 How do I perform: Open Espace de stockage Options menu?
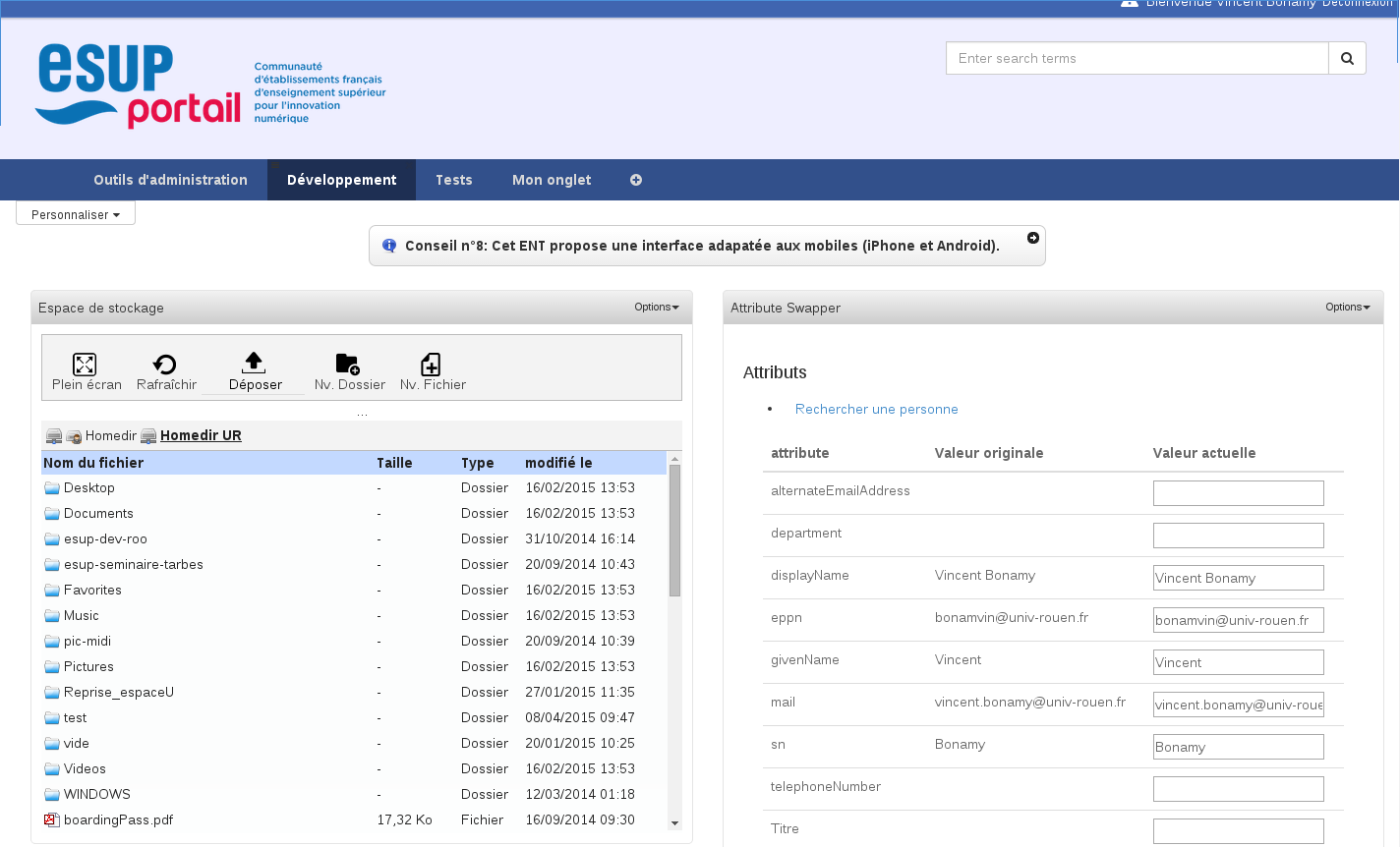click(656, 307)
